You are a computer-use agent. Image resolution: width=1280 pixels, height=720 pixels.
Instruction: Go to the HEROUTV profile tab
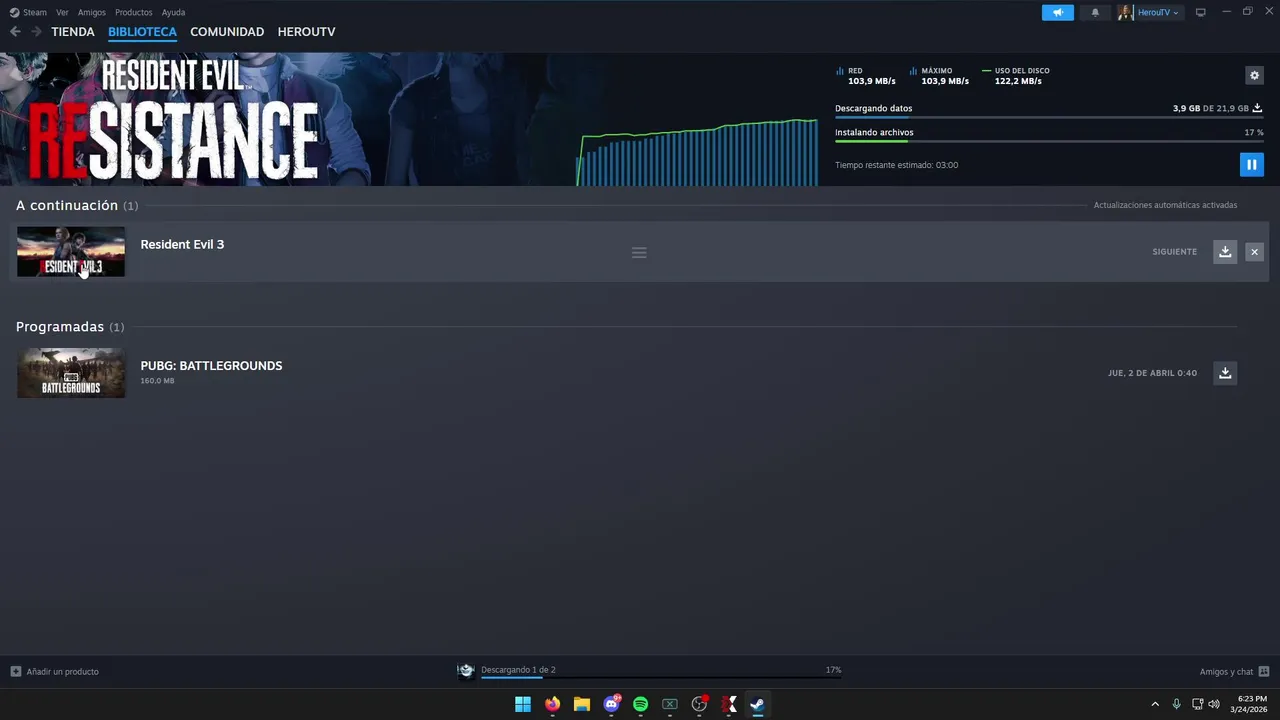306,32
